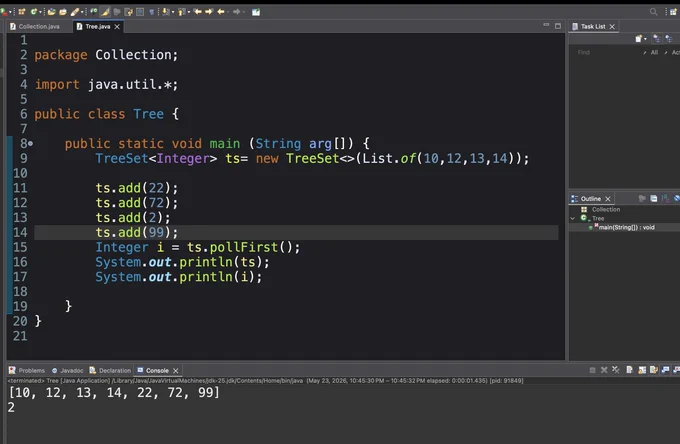Toggle Task List Categorized presentation icon
The height and width of the screenshot is (444, 680).
tap(657, 39)
